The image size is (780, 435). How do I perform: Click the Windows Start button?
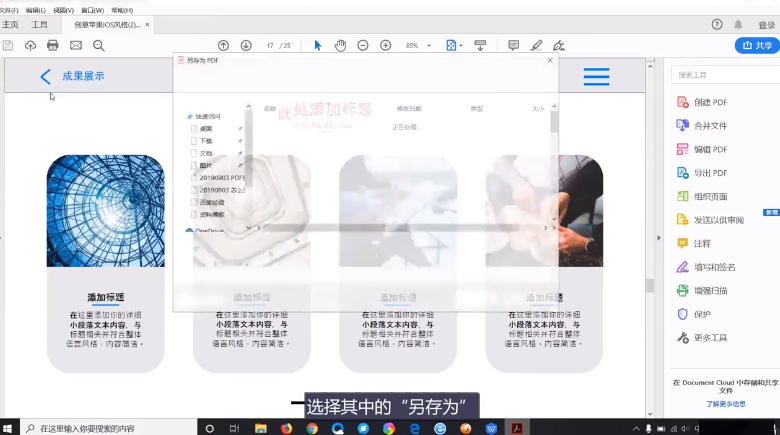click(x=7, y=428)
